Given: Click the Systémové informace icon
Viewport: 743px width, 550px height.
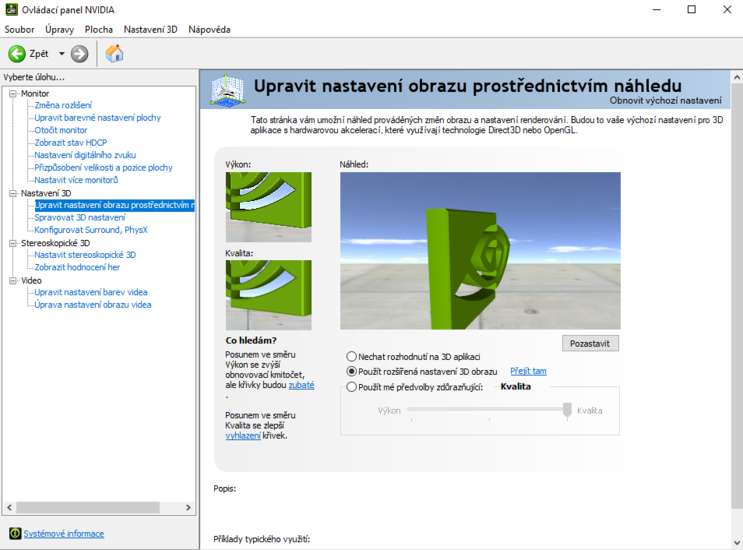Looking at the screenshot, I should pos(15,533).
